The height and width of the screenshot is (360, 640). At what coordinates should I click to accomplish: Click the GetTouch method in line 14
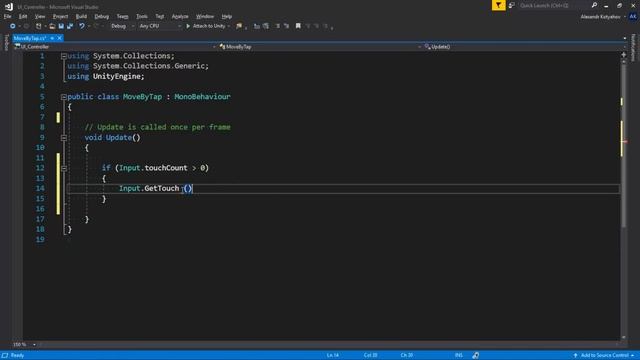pyautogui.click(x=162, y=189)
